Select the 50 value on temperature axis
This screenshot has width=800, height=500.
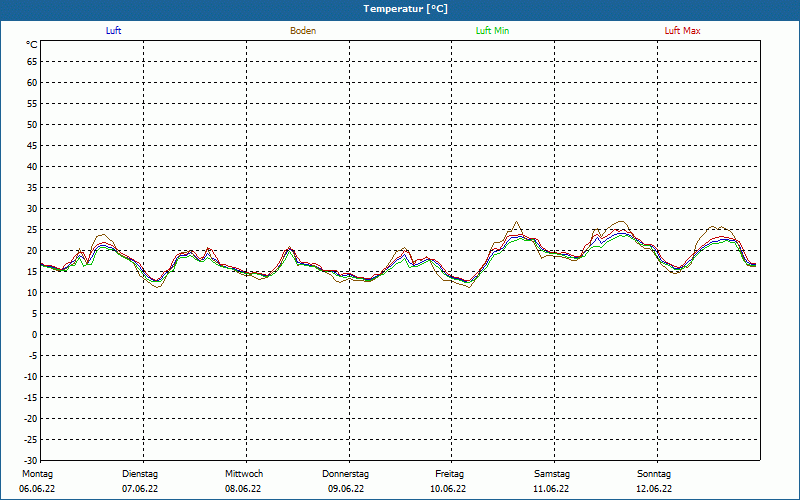pyautogui.click(x=32, y=124)
